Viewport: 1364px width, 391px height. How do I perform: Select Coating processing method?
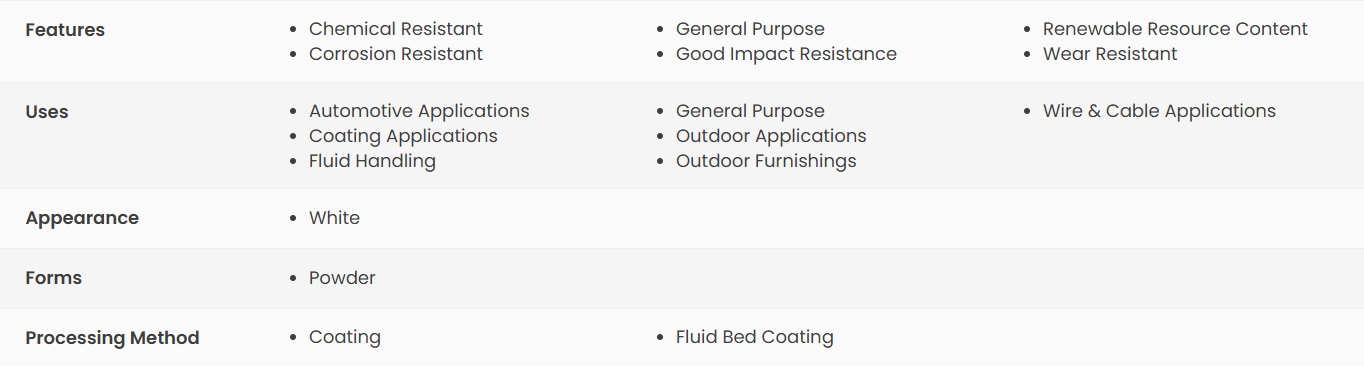click(345, 338)
